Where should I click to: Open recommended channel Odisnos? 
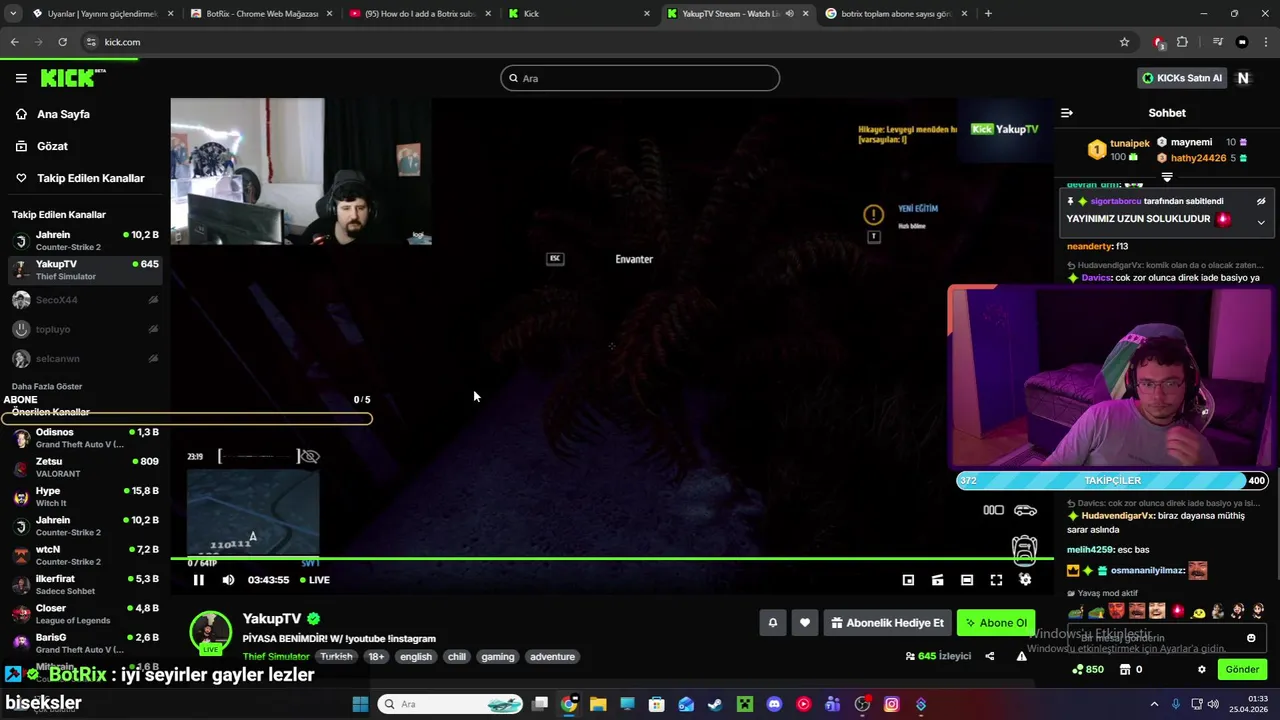point(85,438)
